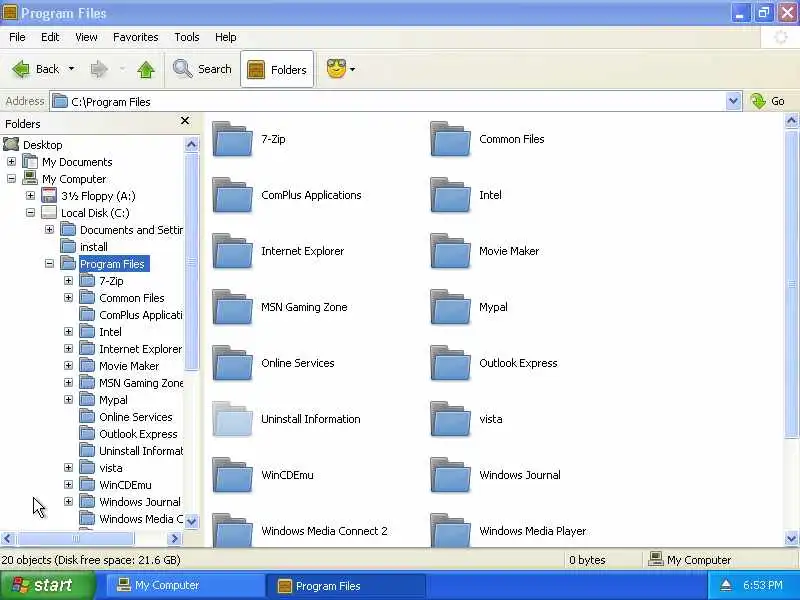Open the views dropdown arrow beside smiley
The width and height of the screenshot is (800, 600).
(x=353, y=69)
